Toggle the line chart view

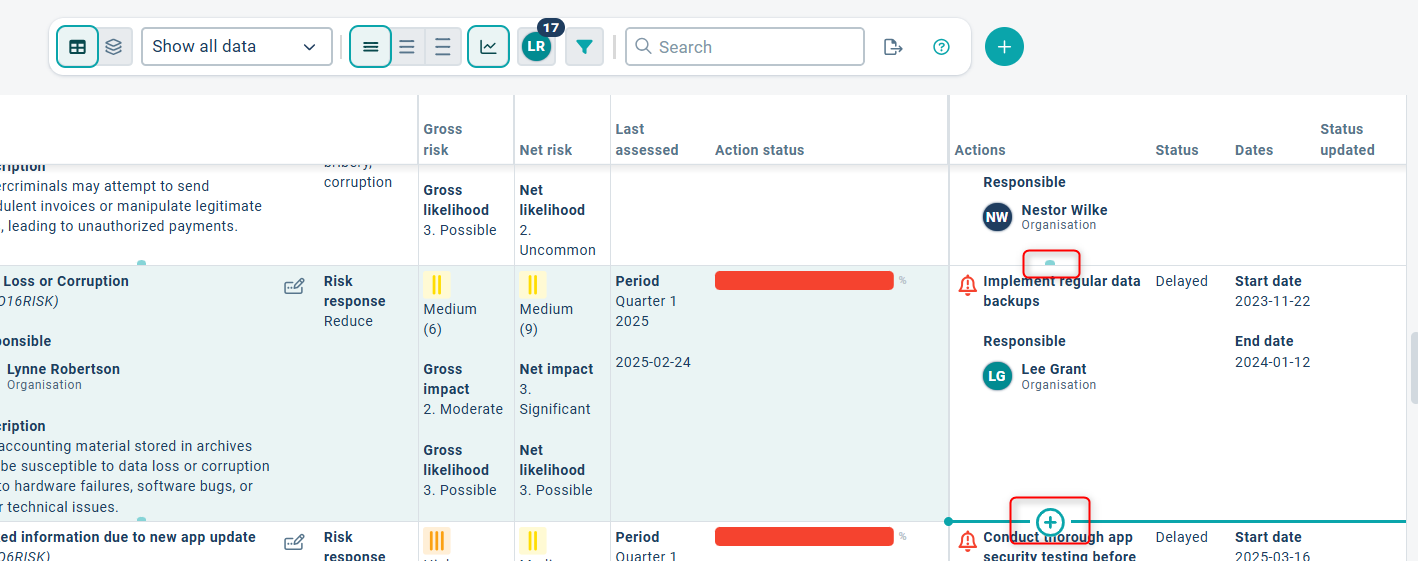pyautogui.click(x=488, y=47)
